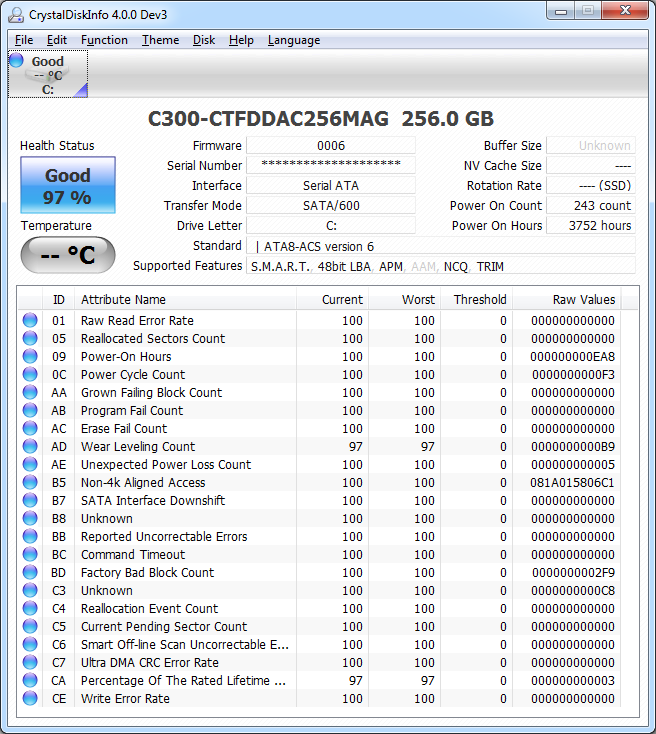
Task: Click status icon for Current Pending Sector Count
Action: (x=30, y=626)
